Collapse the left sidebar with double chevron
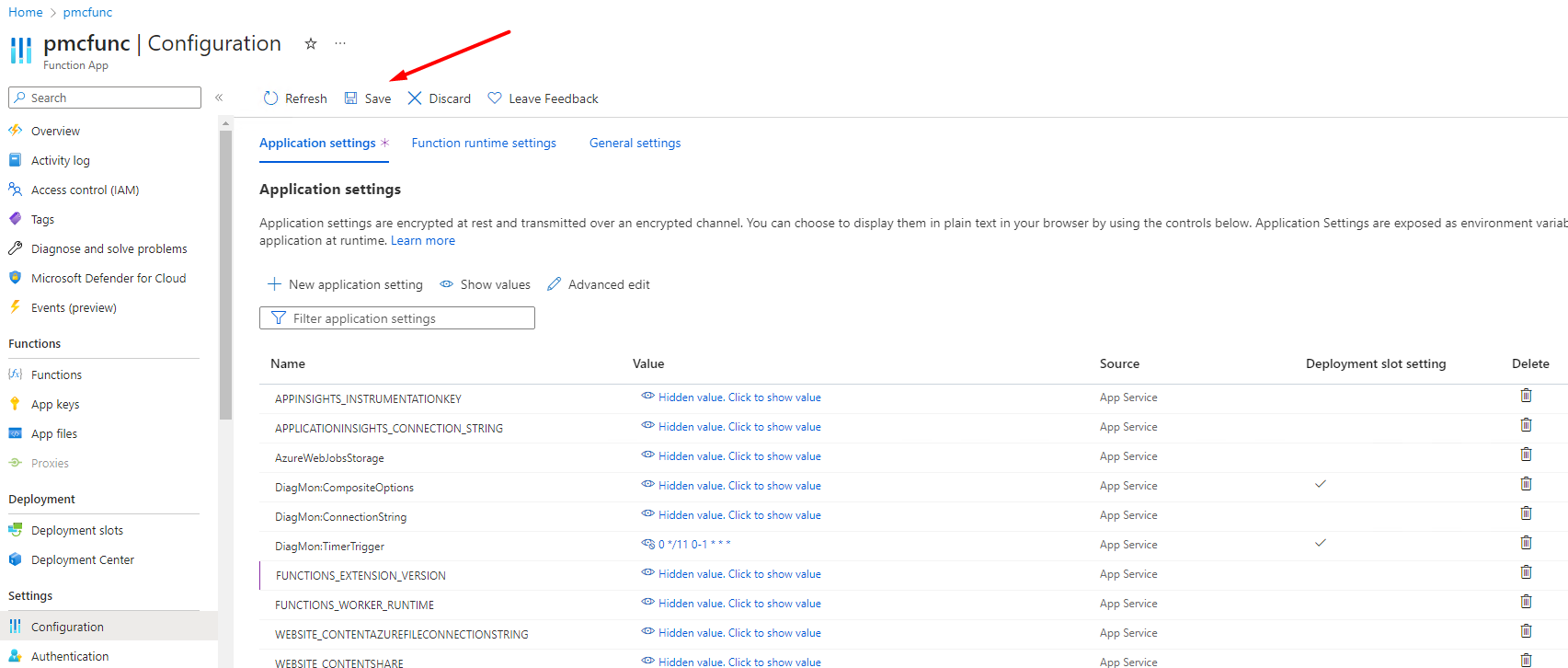The width and height of the screenshot is (1568, 668). pos(219,98)
